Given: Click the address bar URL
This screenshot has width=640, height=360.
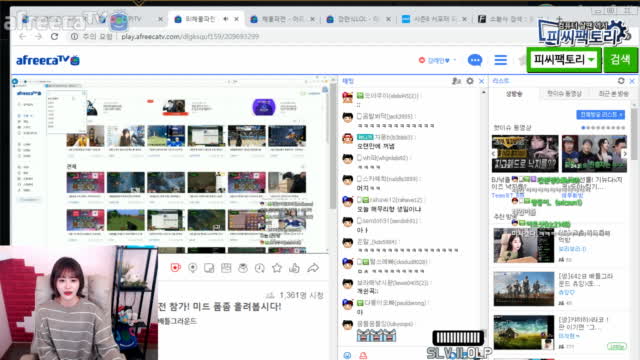Looking at the screenshot, I should pos(190,36).
